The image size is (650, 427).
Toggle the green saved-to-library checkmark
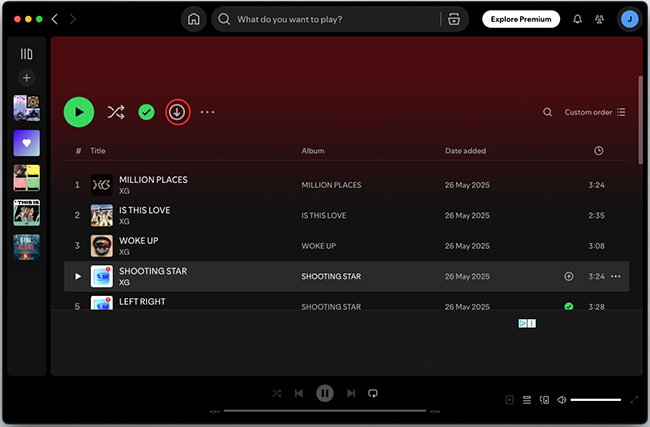click(146, 112)
